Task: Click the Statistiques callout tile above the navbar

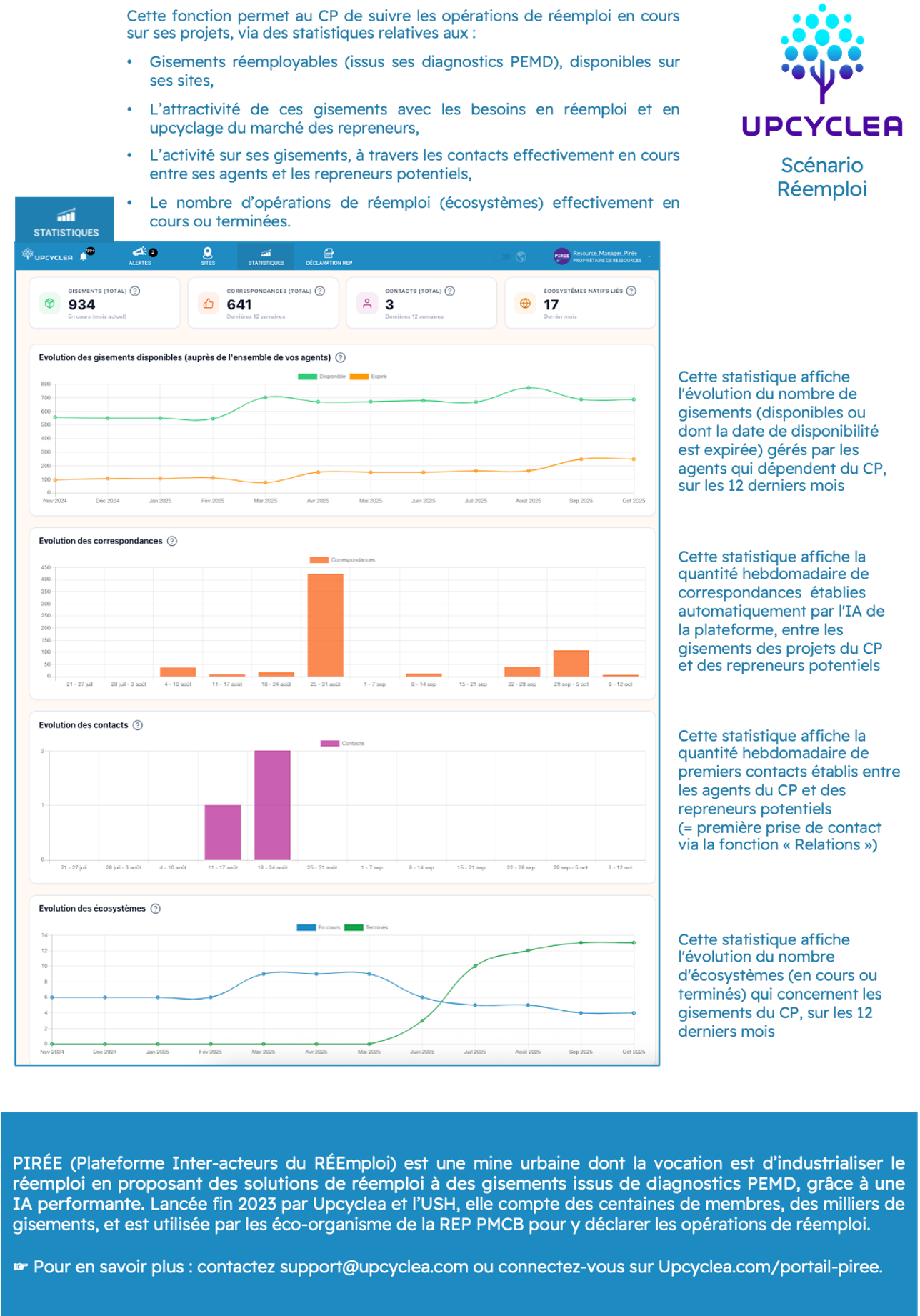Action: 64,219
